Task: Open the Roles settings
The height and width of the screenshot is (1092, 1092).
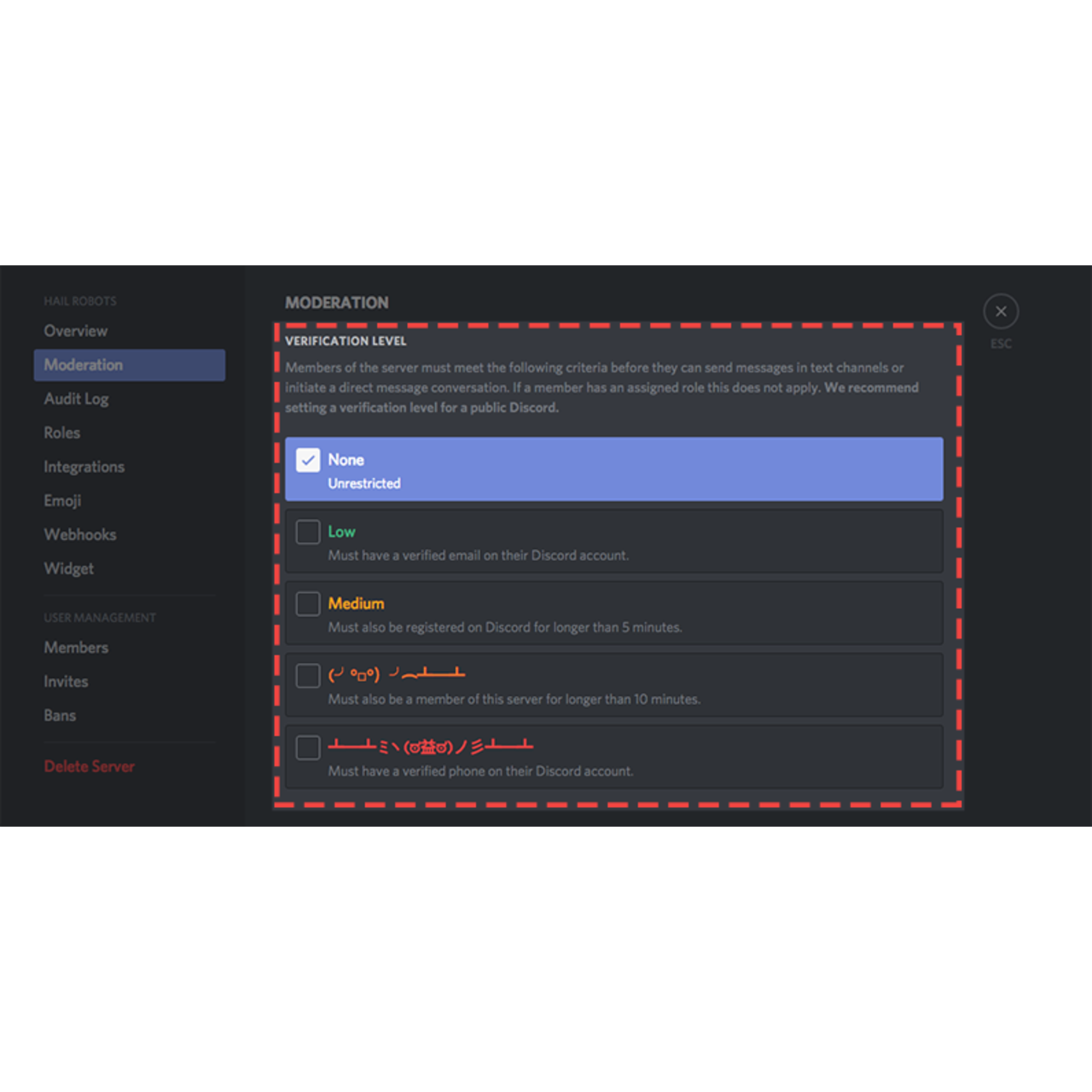Action: coord(61,433)
